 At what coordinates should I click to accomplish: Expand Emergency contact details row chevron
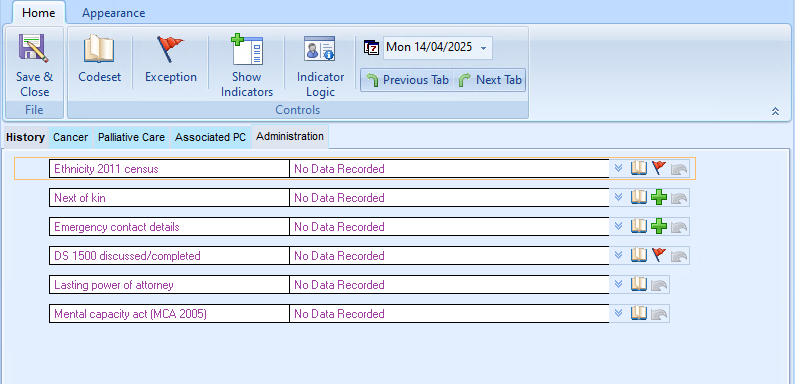point(619,226)
